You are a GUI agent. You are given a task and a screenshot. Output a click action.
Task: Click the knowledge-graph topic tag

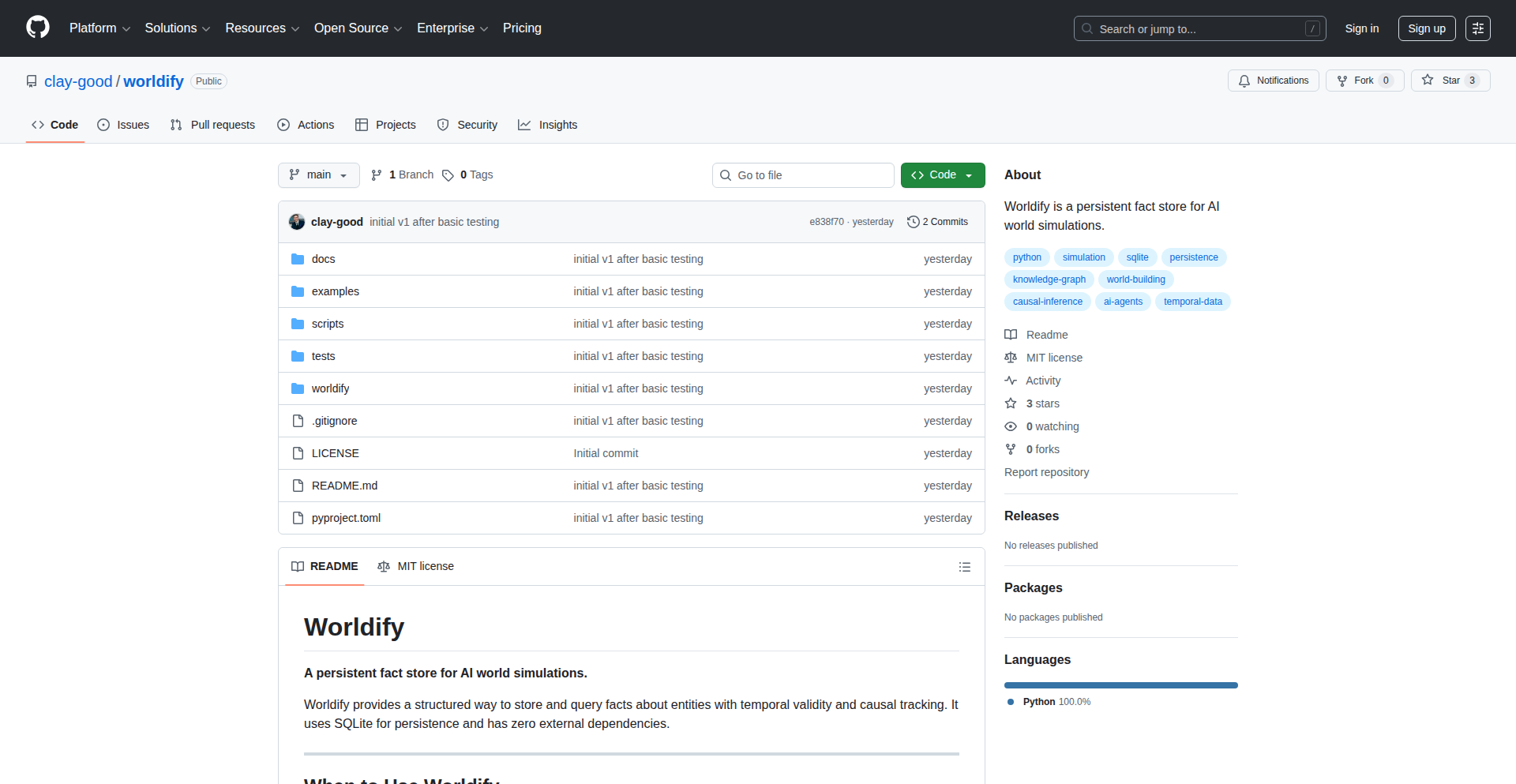tap(1049, 279)
